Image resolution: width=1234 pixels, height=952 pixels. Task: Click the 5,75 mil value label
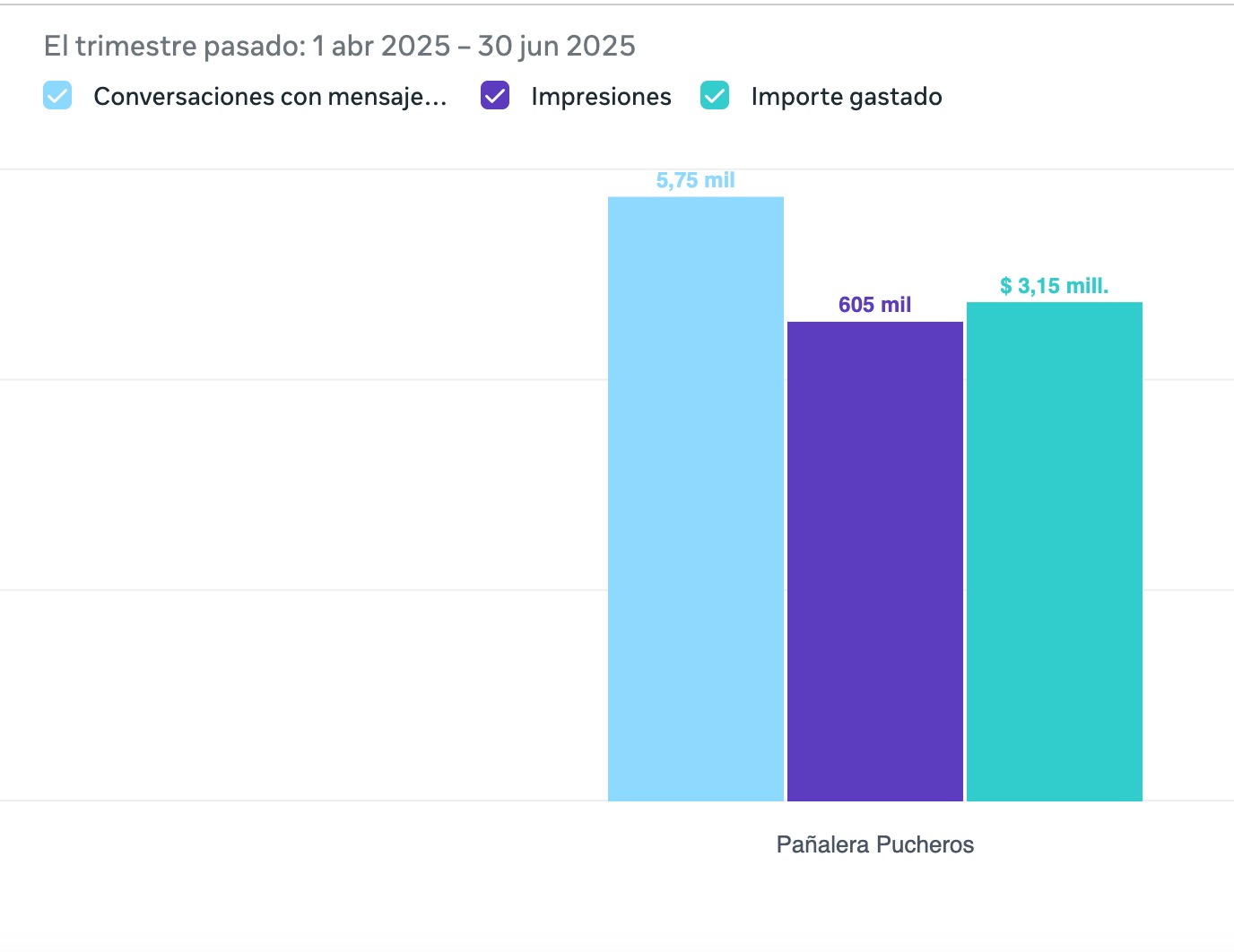(x=696, y=180)
